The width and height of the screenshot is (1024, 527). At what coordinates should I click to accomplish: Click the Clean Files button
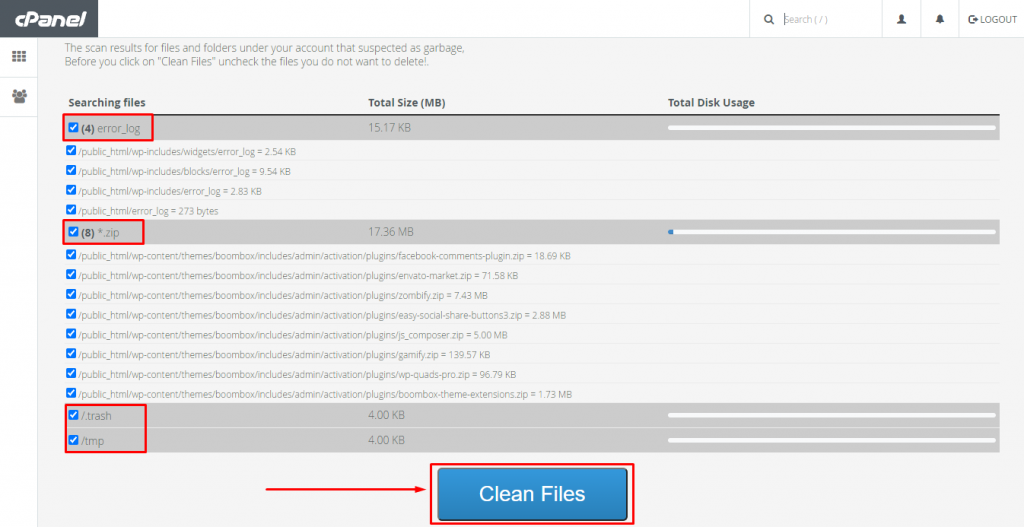532,494
